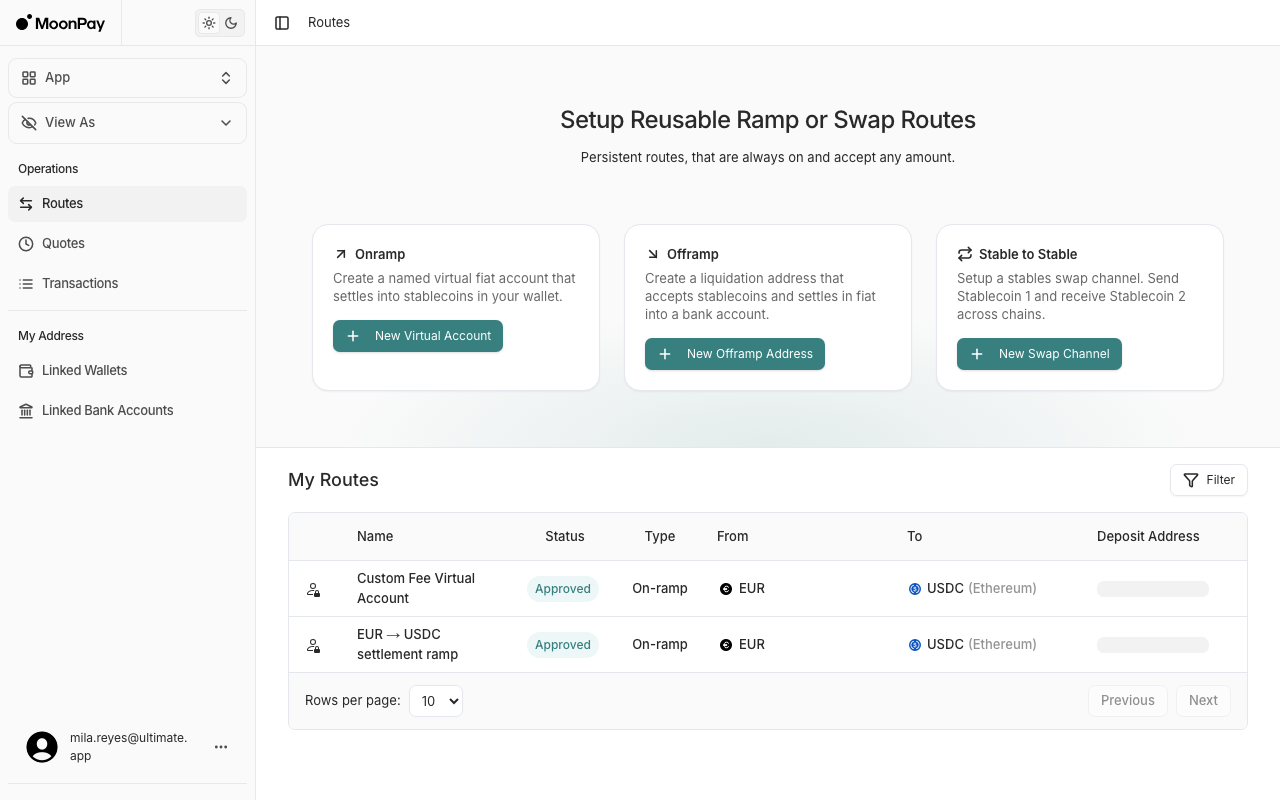Toggle the sidebar panel icon
This screenshot has width=1280, height=800.
pos(282,23)
